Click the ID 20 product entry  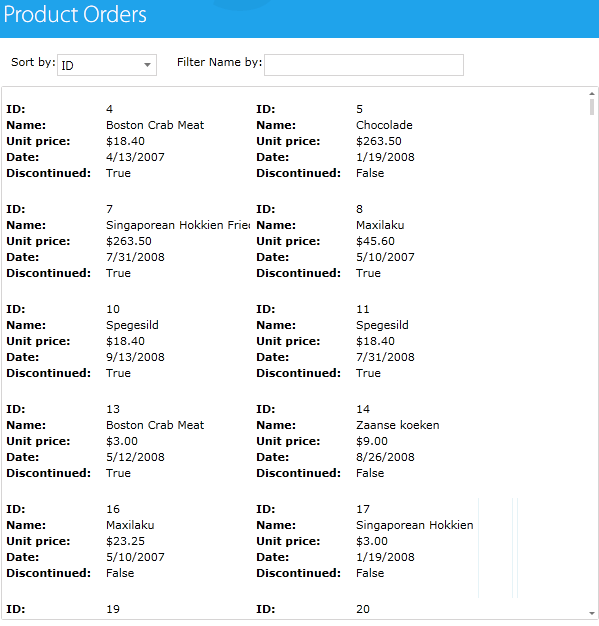point(377,610)
